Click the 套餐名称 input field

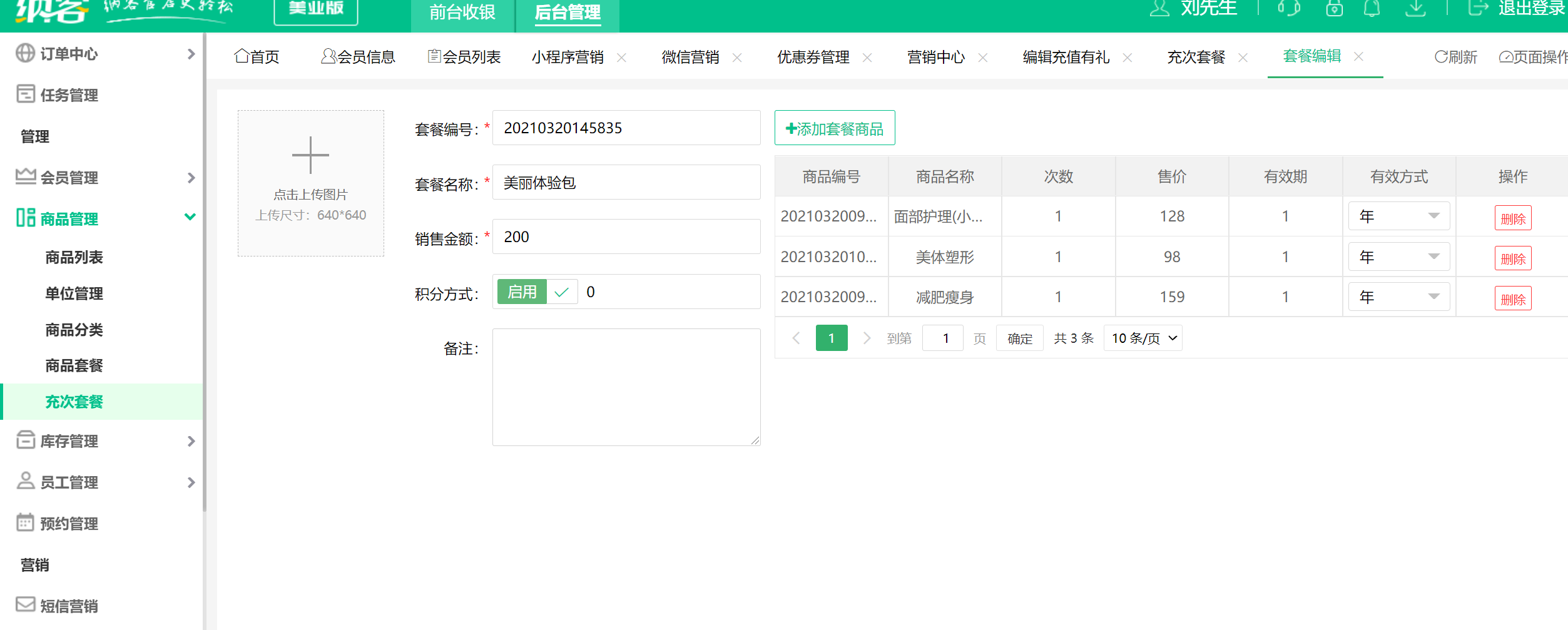click(x=626, y=183)
